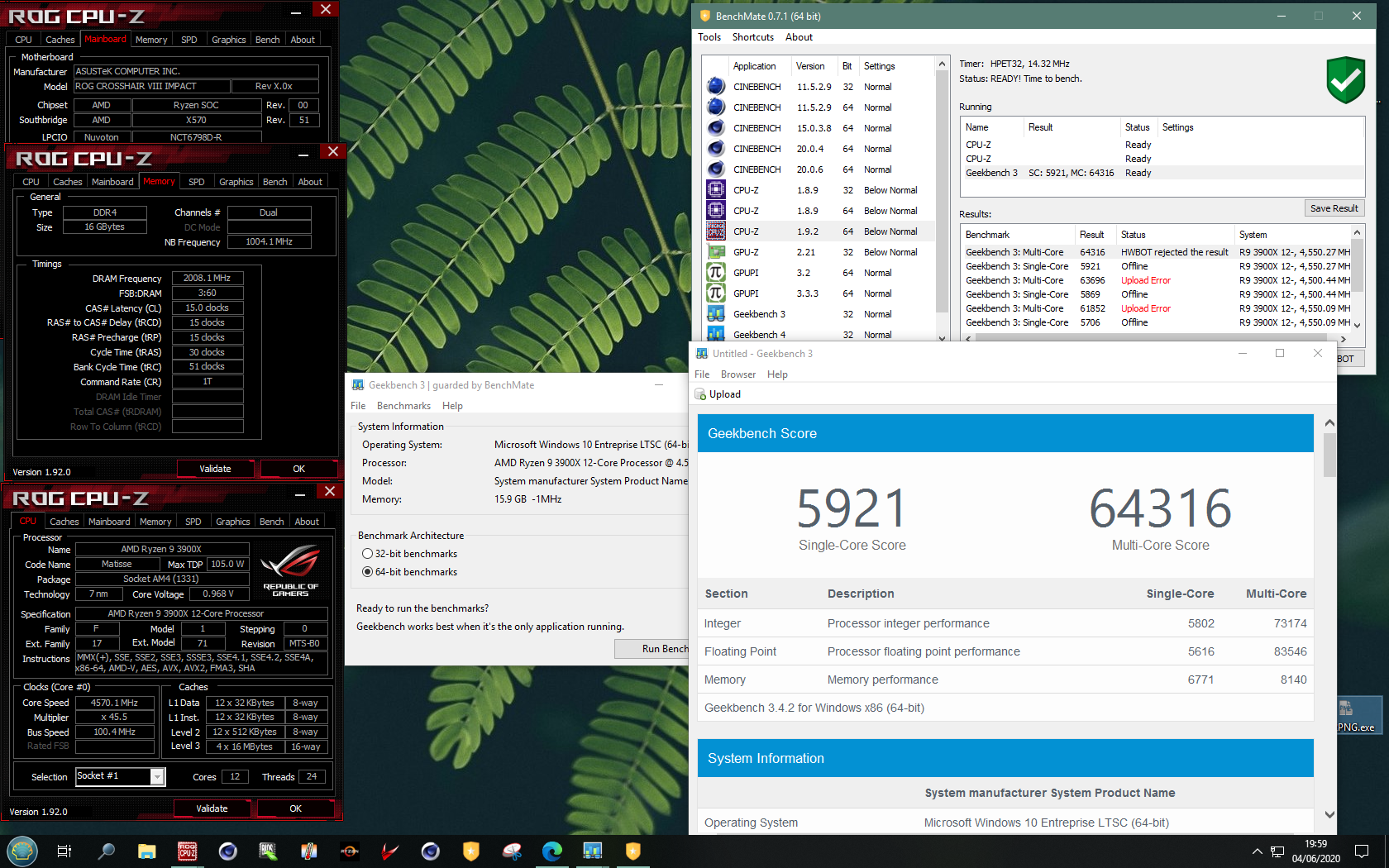1389x868 pixels.
Task: Open File Explorer from the taskbar
Action: 147,851
